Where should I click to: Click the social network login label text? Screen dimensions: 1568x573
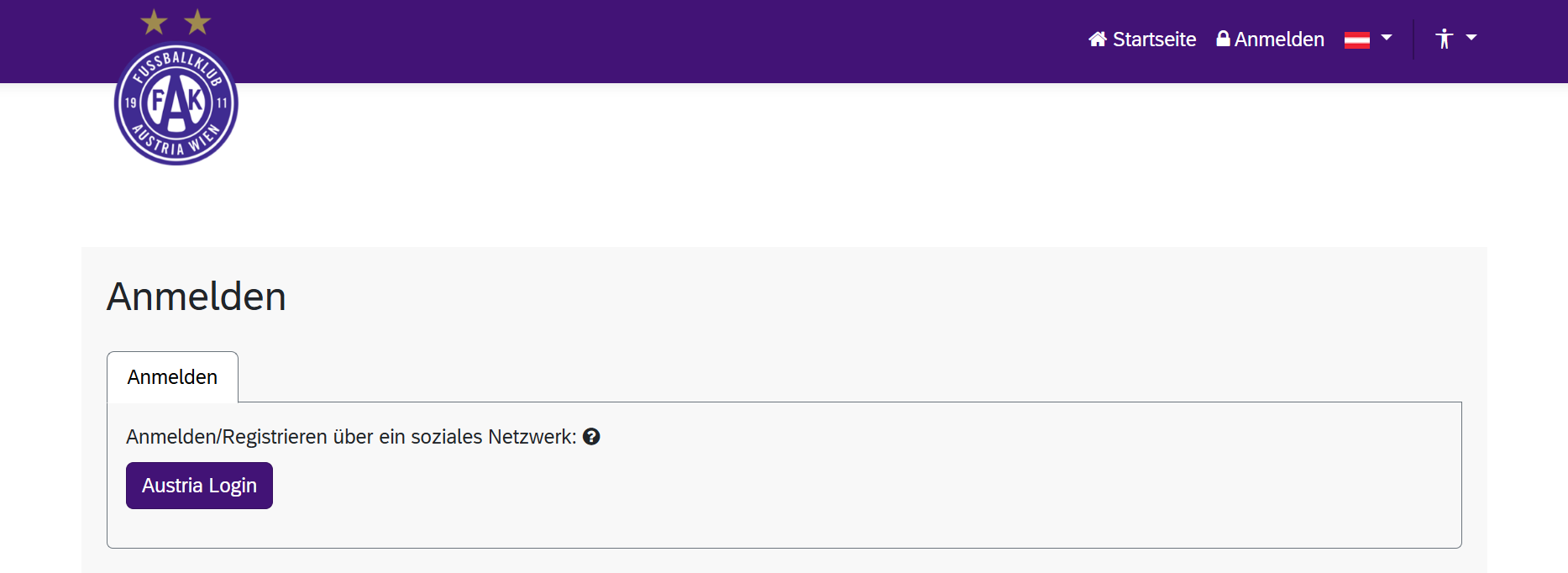pyautogui.click(x=351, y=437)
